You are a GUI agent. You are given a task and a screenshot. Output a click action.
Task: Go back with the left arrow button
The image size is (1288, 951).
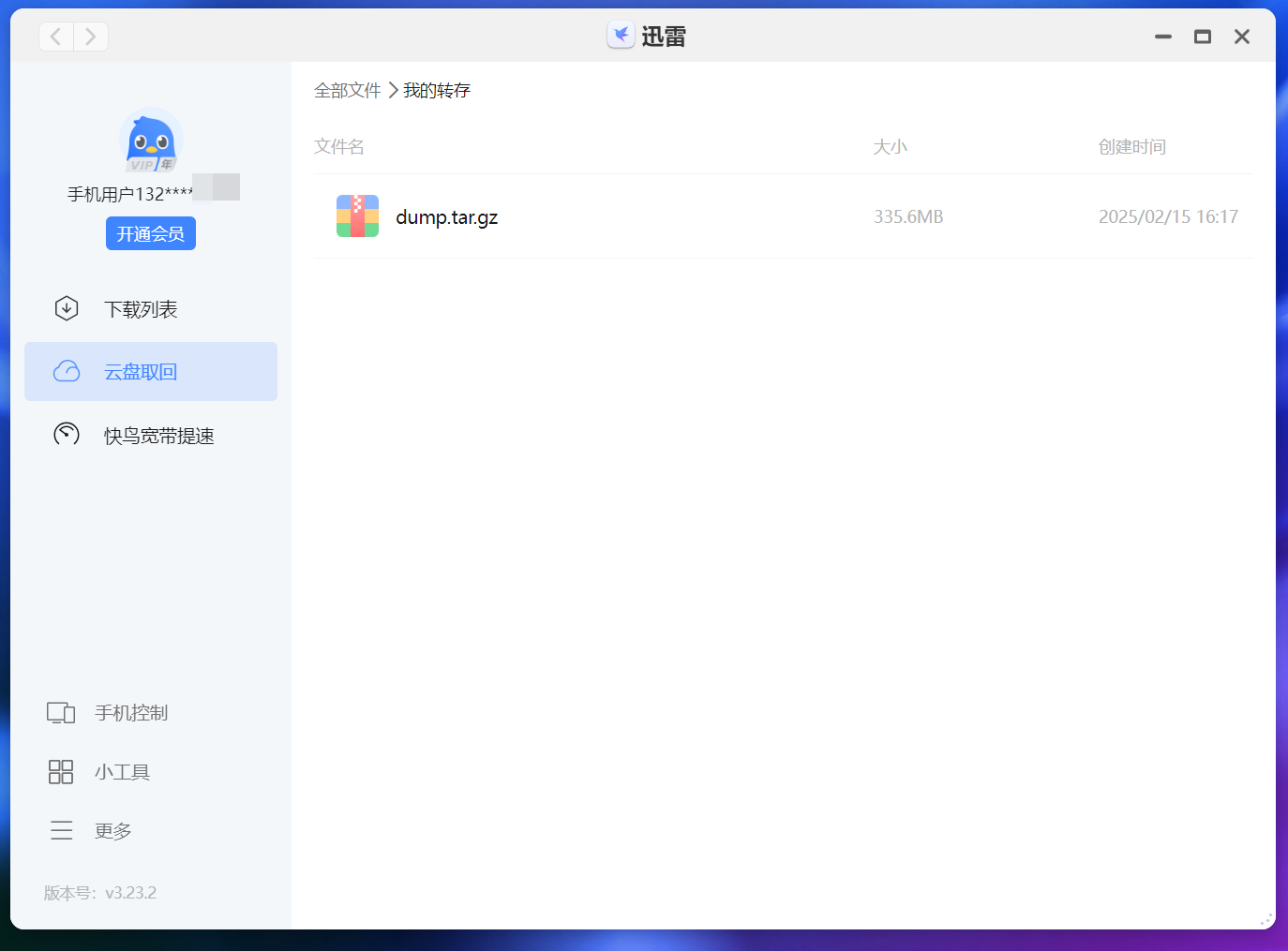[56, 37]
